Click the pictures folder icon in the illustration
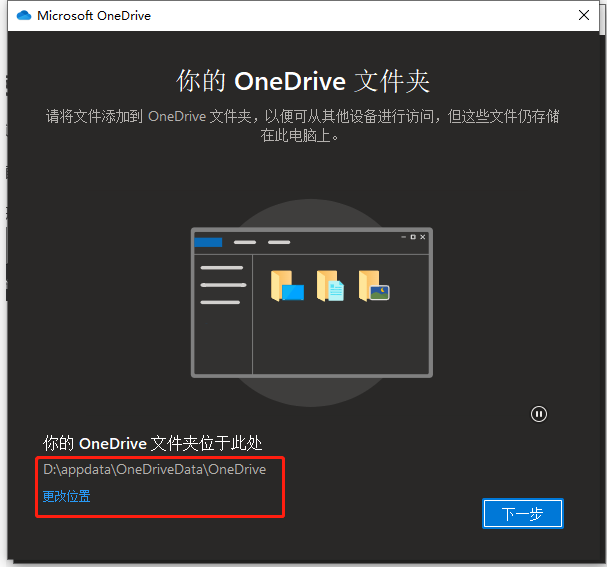The width and height of the screenshot is (607, 567). [x=374, y=286]
